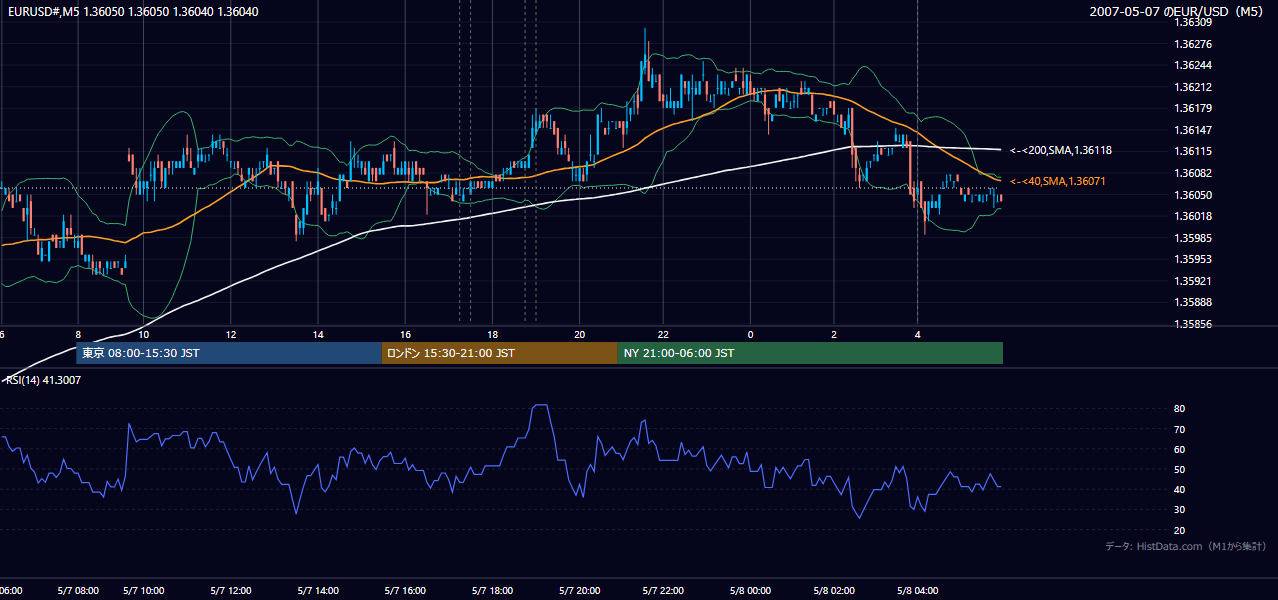Click the 5/7 22:00 date axis label
Viewport: 1278px width, 600px height.
(664, 590)
